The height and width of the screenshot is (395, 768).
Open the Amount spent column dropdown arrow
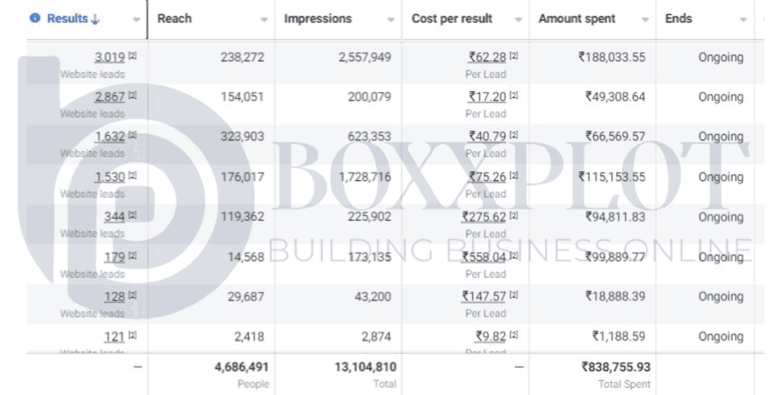click(x=645, y=20)
